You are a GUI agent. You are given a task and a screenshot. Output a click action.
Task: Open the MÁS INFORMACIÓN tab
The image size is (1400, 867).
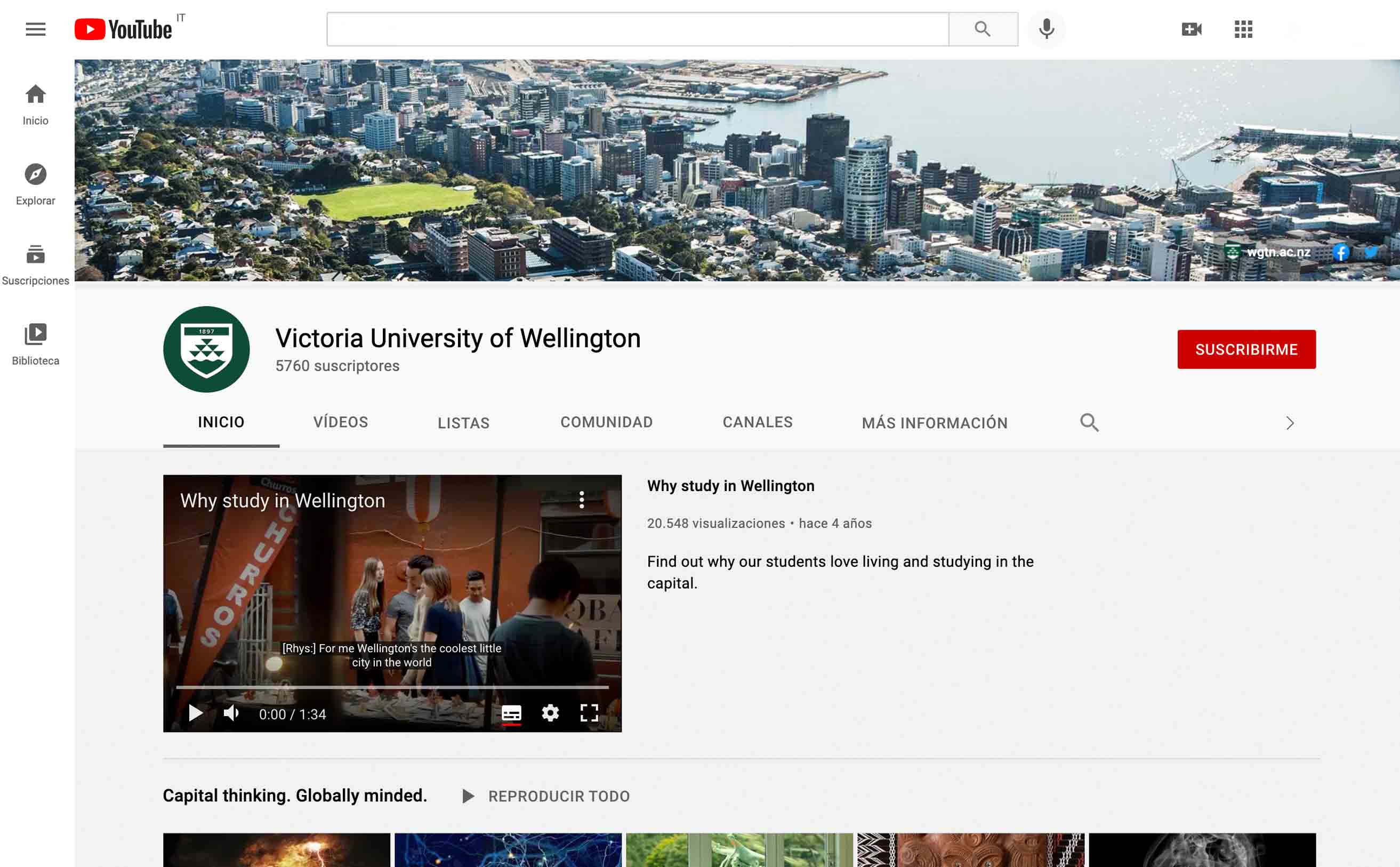(935, 423)
